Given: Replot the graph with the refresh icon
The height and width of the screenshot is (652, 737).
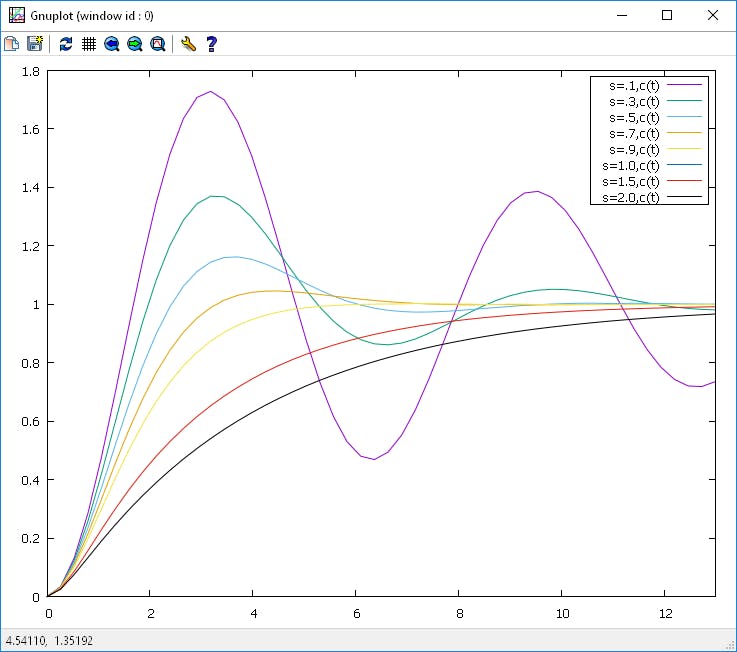Looking at the screenshot, I should click(66, 44).
